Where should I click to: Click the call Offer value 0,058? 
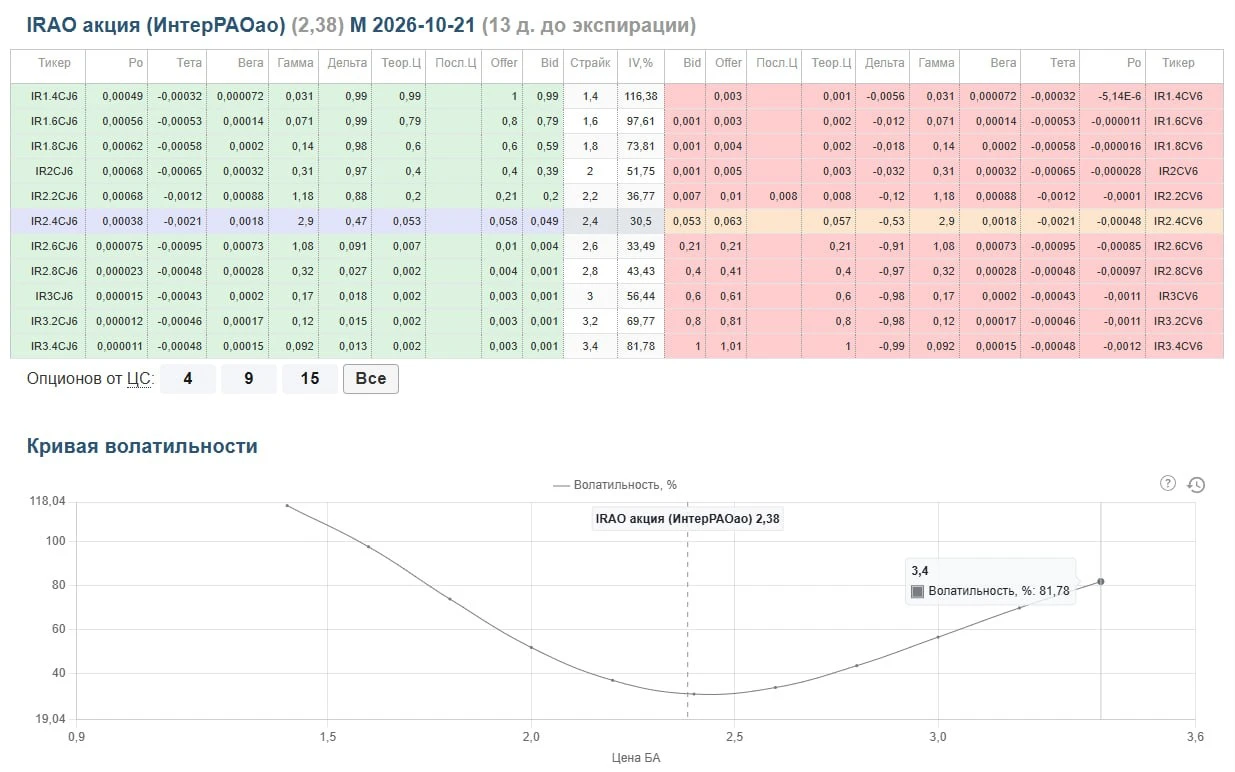[504, 221]
